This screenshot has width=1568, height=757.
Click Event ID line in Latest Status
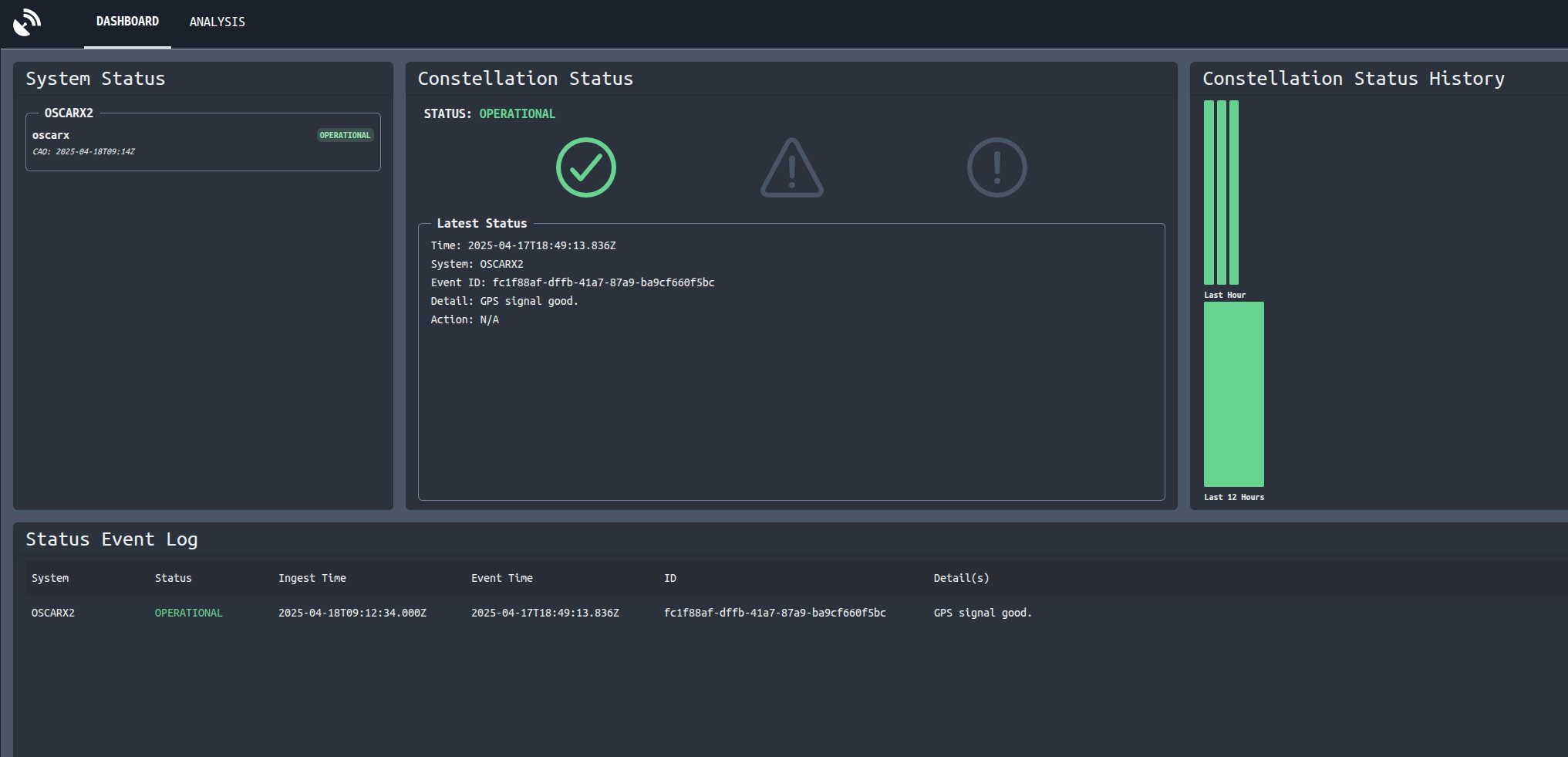pyautogui.click(x=573, y=282)
